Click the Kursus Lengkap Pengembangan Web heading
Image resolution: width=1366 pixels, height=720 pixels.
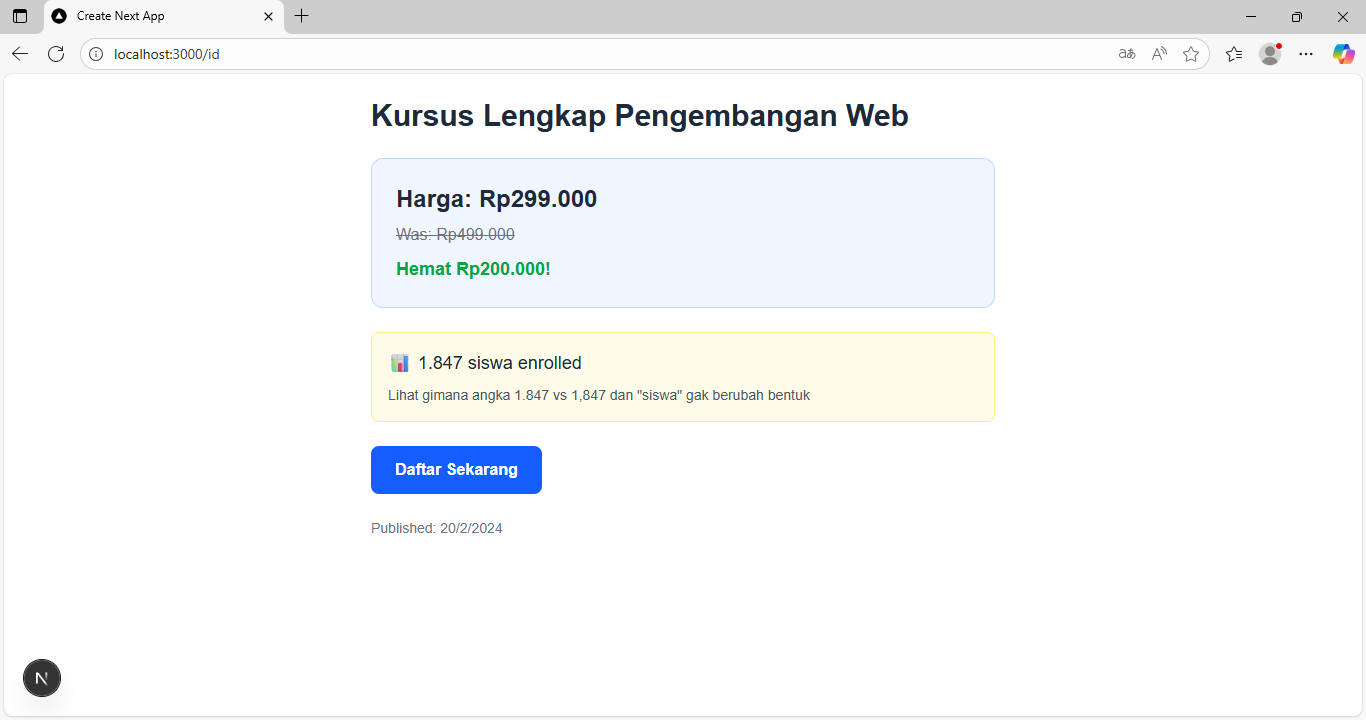639,116
